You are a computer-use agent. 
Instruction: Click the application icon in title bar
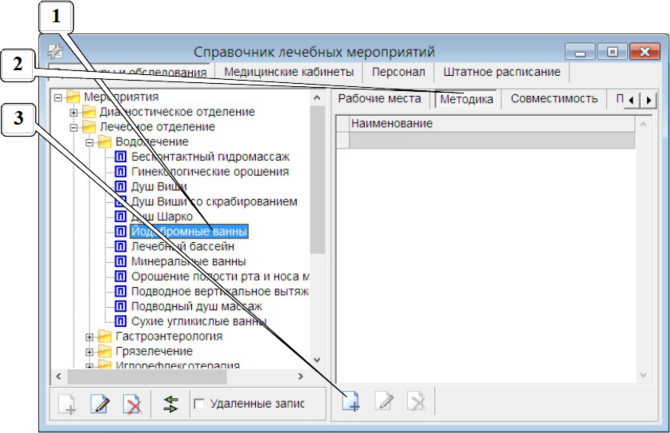(58, 51)
